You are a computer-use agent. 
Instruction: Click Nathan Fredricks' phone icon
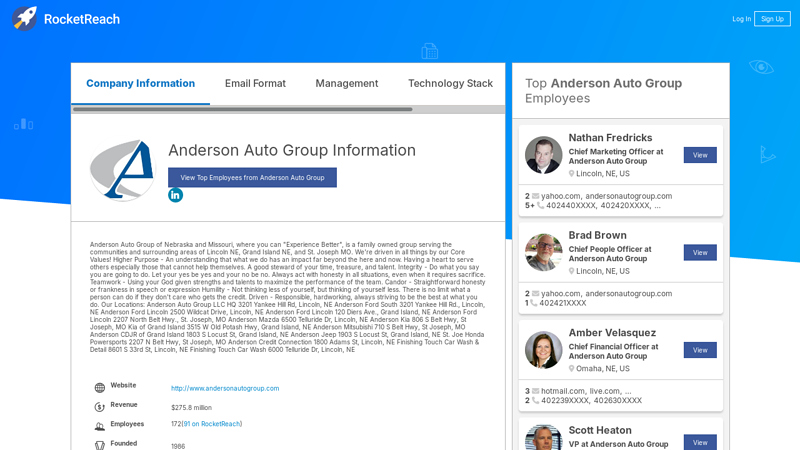click(540, 206)
